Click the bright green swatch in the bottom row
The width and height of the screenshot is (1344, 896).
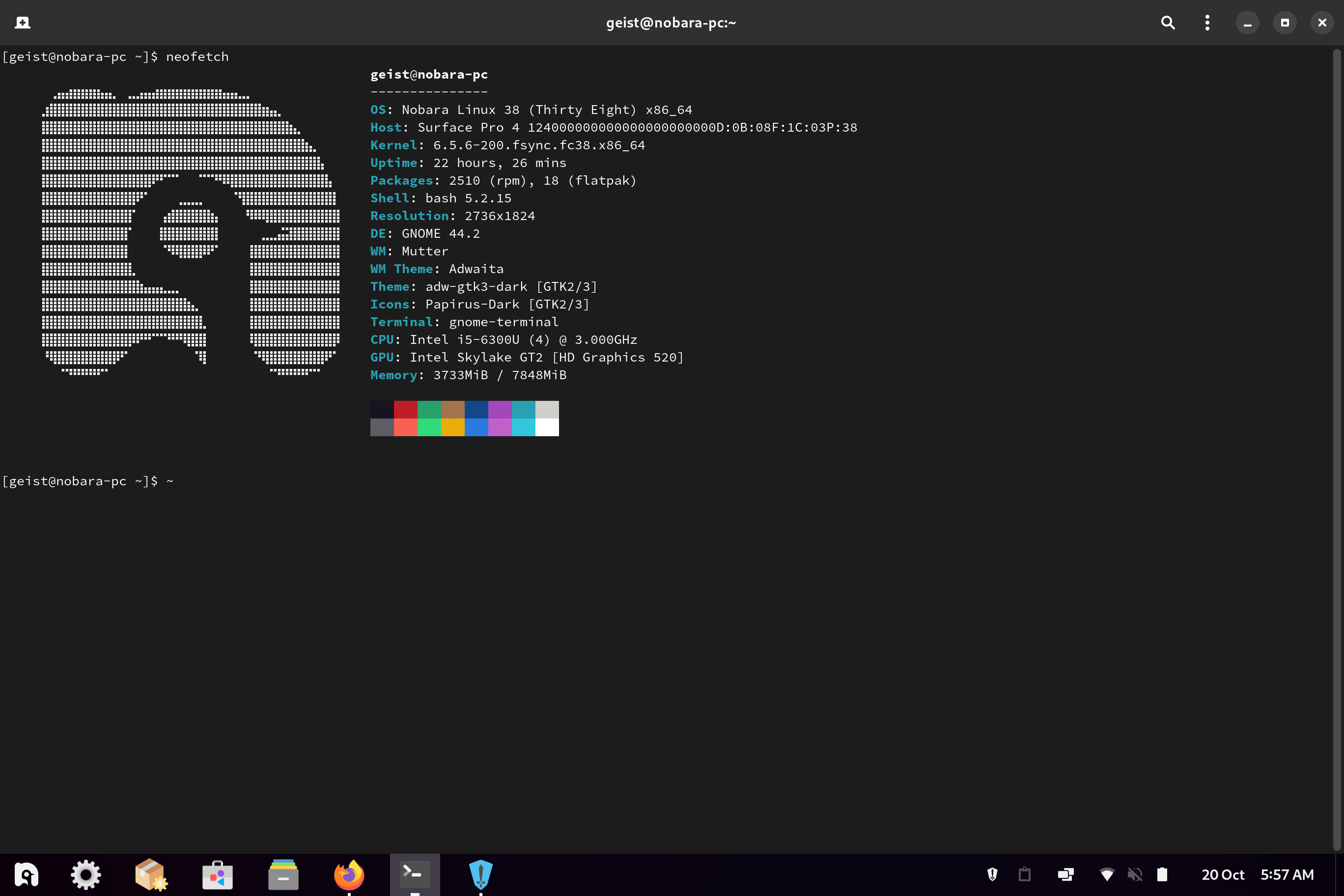(x=429, y=427)
